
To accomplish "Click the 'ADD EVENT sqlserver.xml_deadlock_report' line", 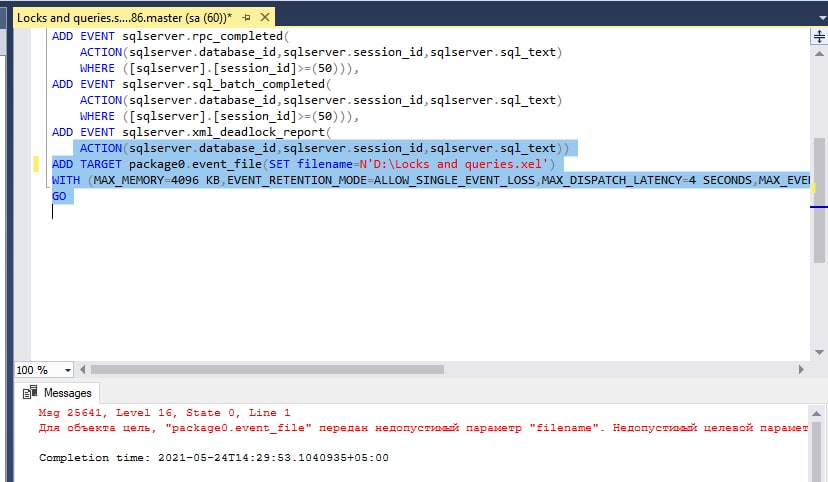I will (x=191, y=133).
